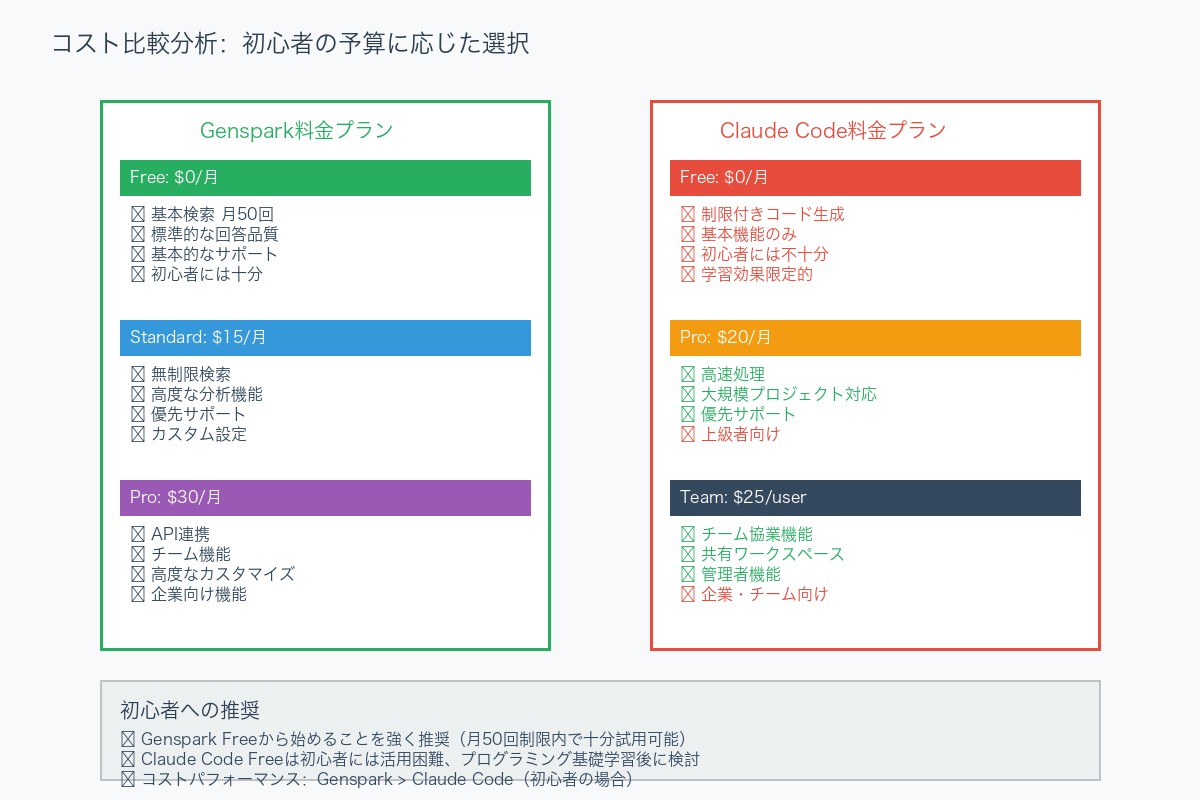
Task: Select the dark Team: $25/user bar
Action: tap(875, 498)
